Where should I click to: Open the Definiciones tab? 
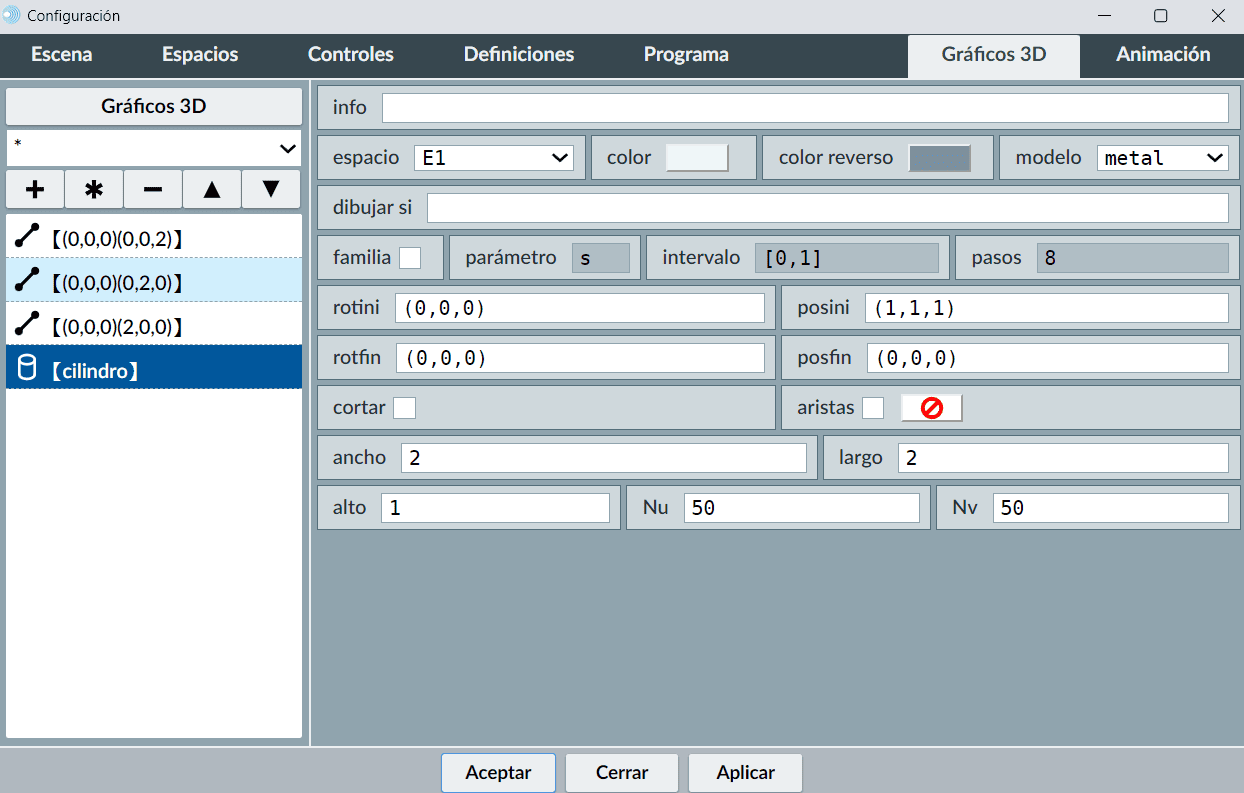point(518,55)
